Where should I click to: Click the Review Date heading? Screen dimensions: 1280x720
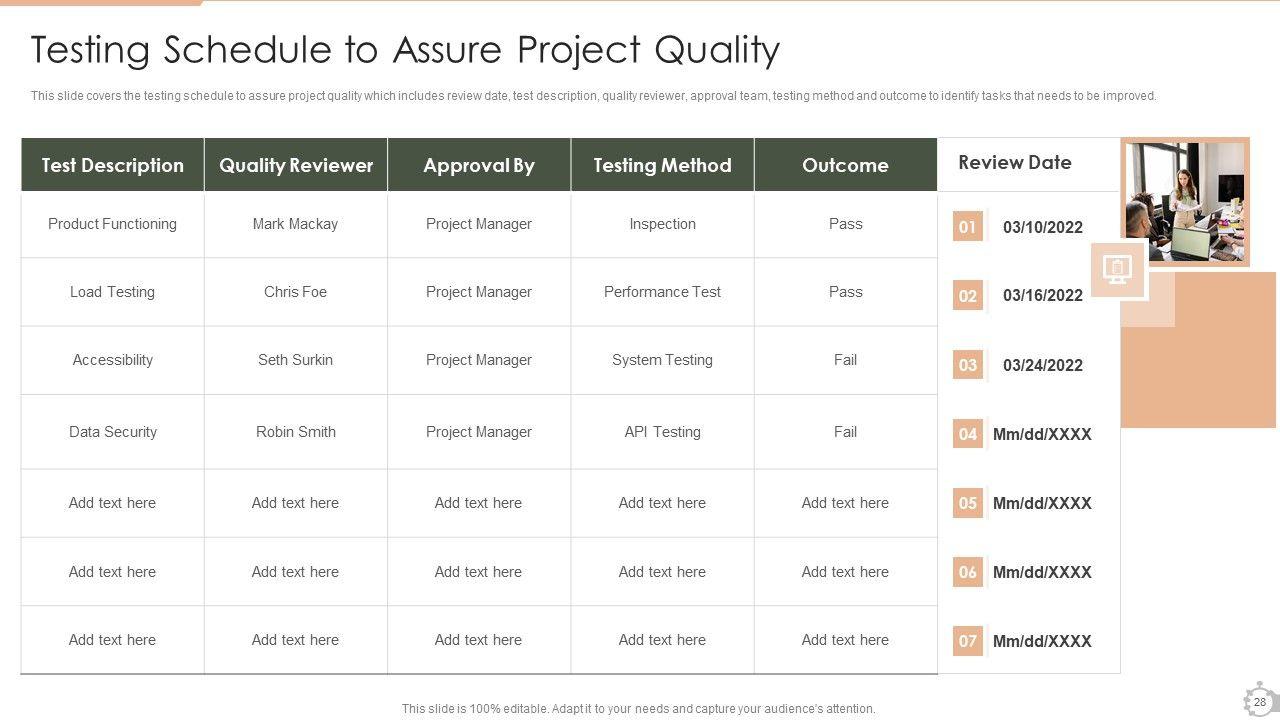1014,162
